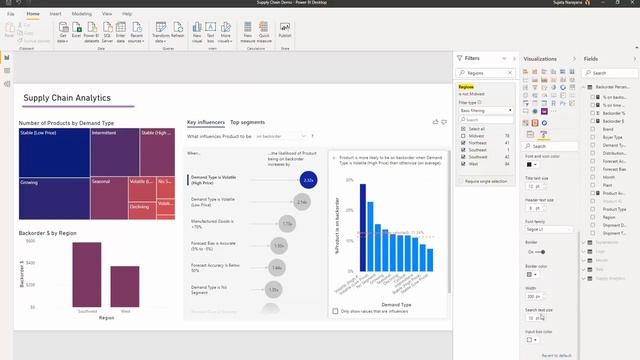Click Stable (Low Price) treemap tile
The image size is (640, 360).
point(54,153)
